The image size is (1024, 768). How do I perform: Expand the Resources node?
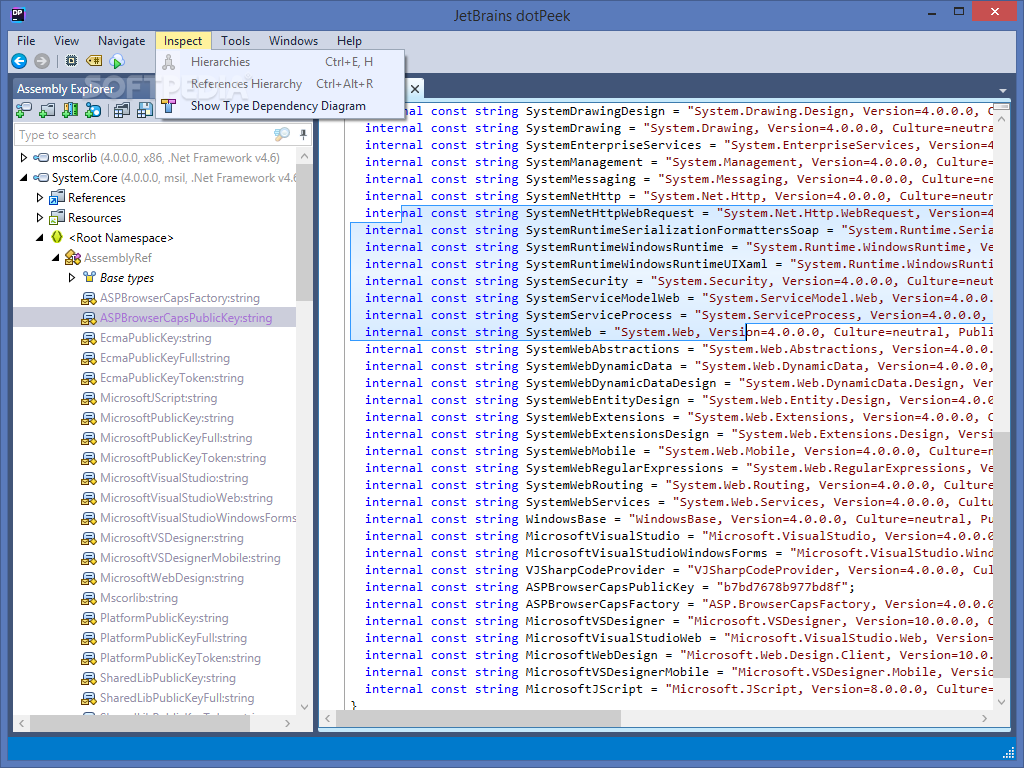click(39, 217)
